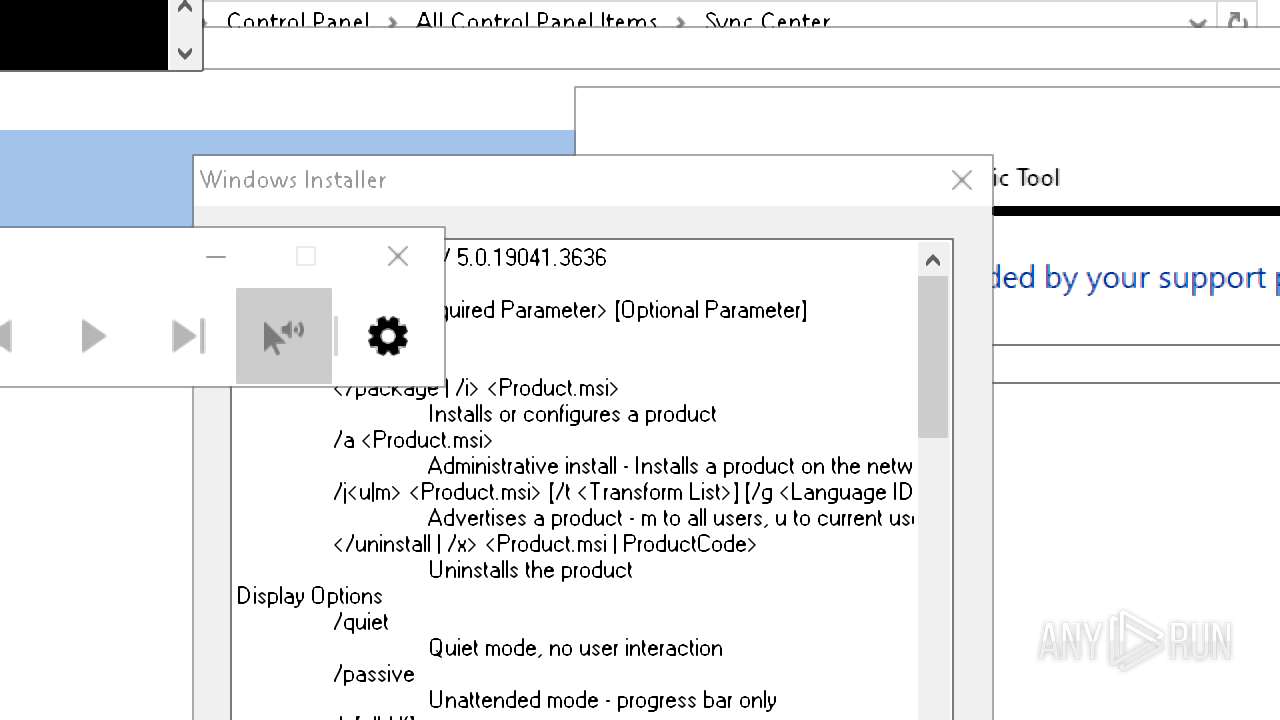The width and height of the screenshot is (1280, 720).
Task: Click 'Quiet mode, no user interaction' text
Action: (x=575, y=648)
